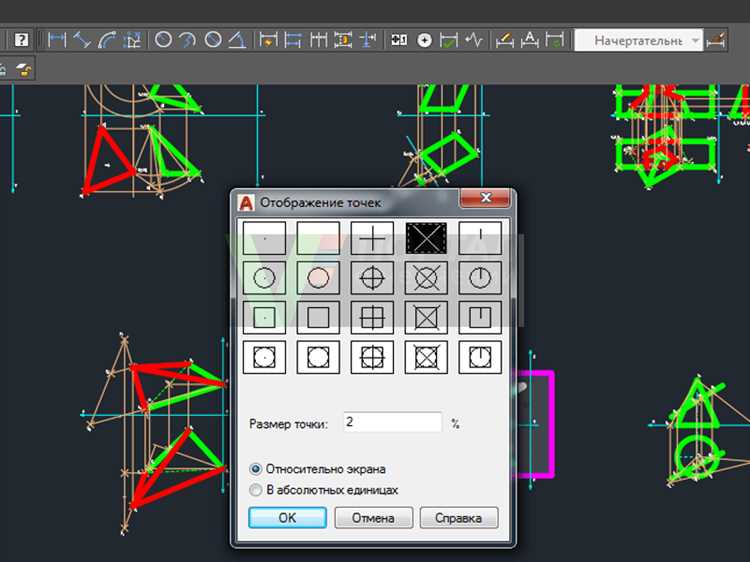This screenshot has height=562, width=750.
Task: Select the Diameter dimension tool
Action: click(212, 40)
